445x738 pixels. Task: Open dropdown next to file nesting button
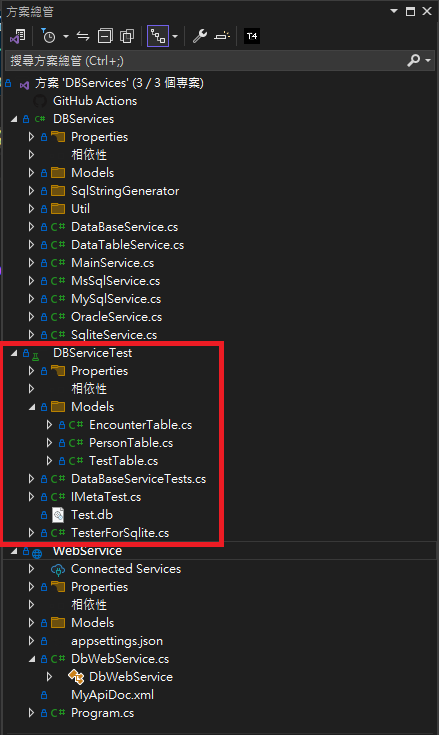(x=175, y=36)
